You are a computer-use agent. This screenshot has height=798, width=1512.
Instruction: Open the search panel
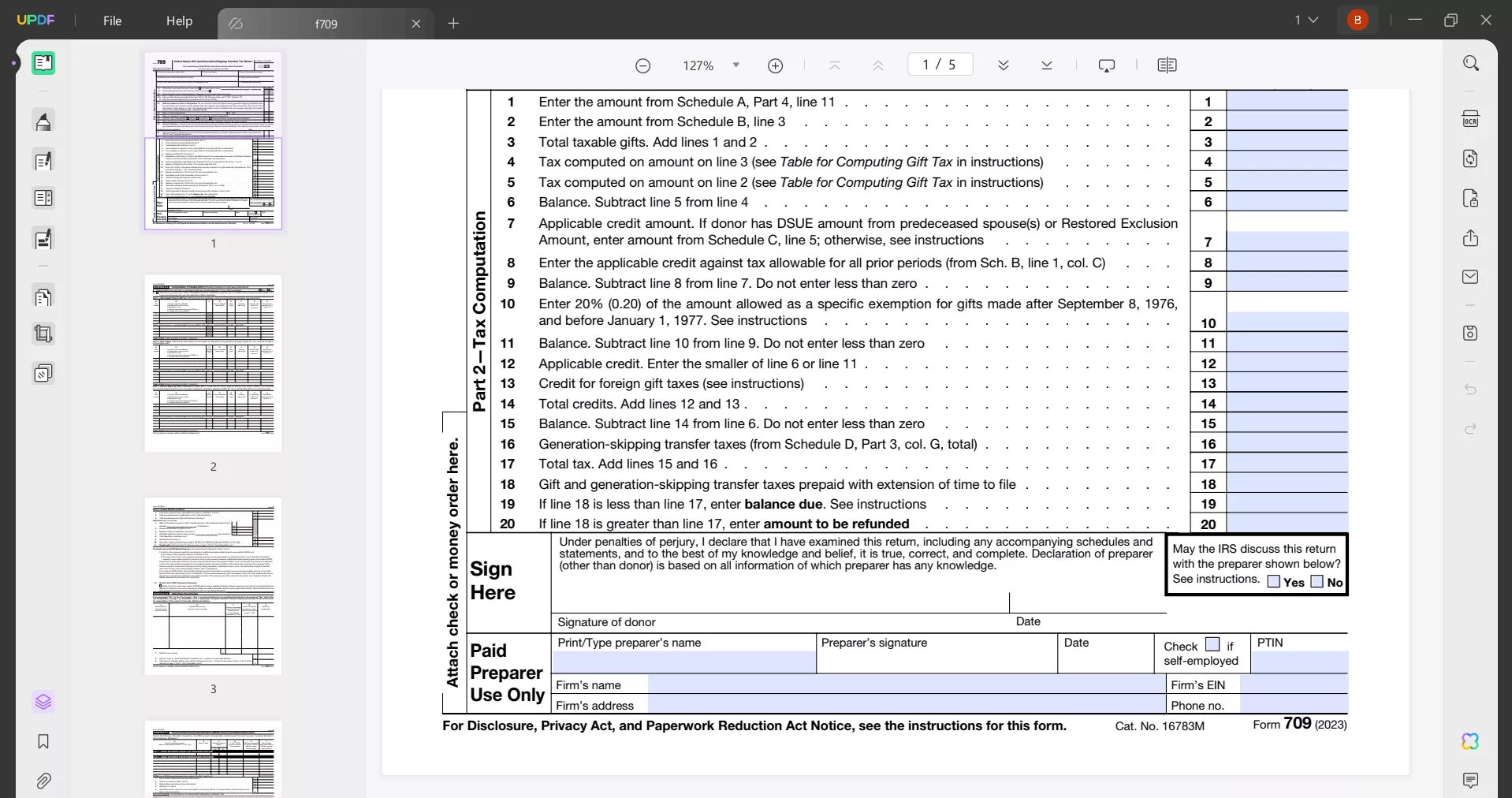[x=1471, y=63]
